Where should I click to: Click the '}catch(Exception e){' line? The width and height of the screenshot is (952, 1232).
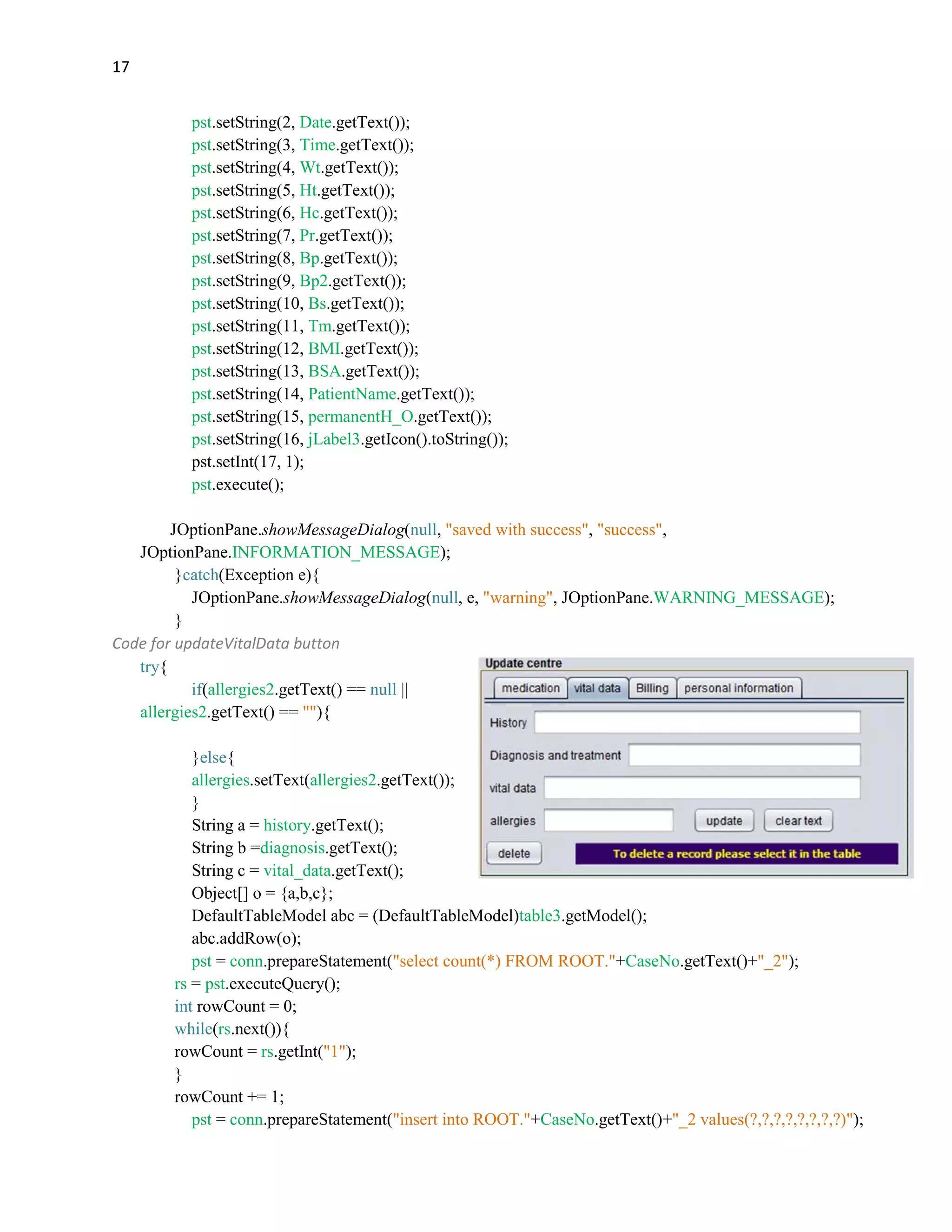point(247,575)
